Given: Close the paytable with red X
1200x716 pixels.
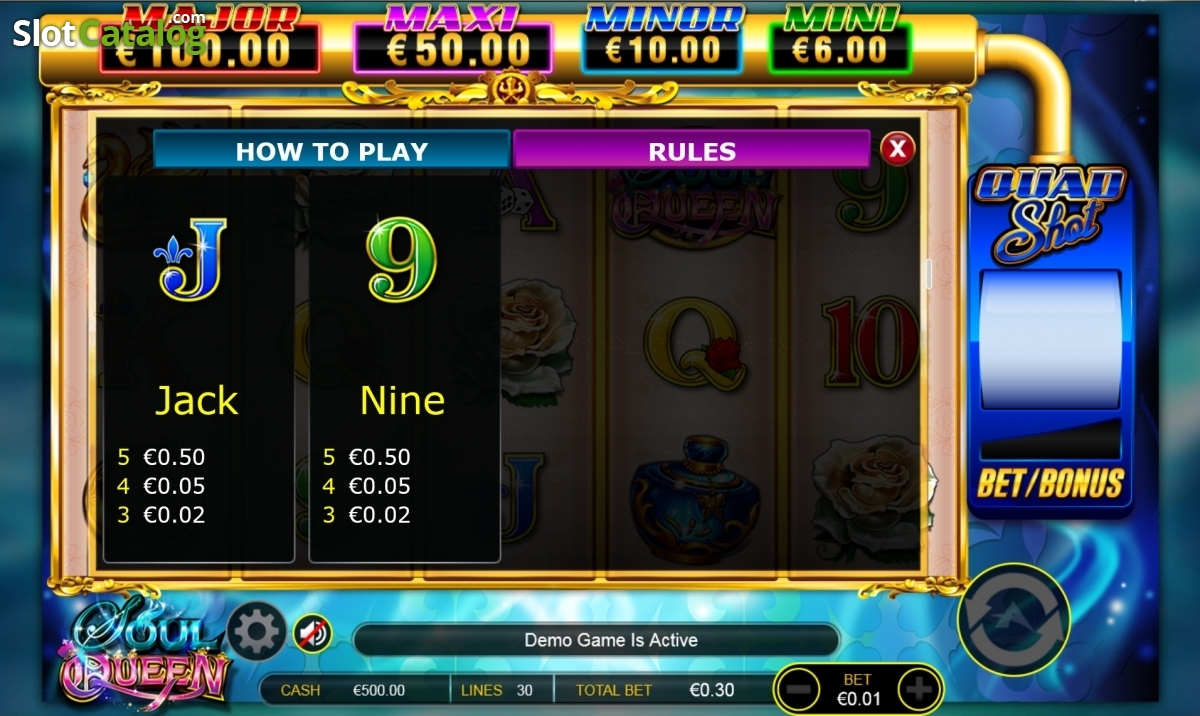Looking at the screenshot, I should tap(898, 149).
